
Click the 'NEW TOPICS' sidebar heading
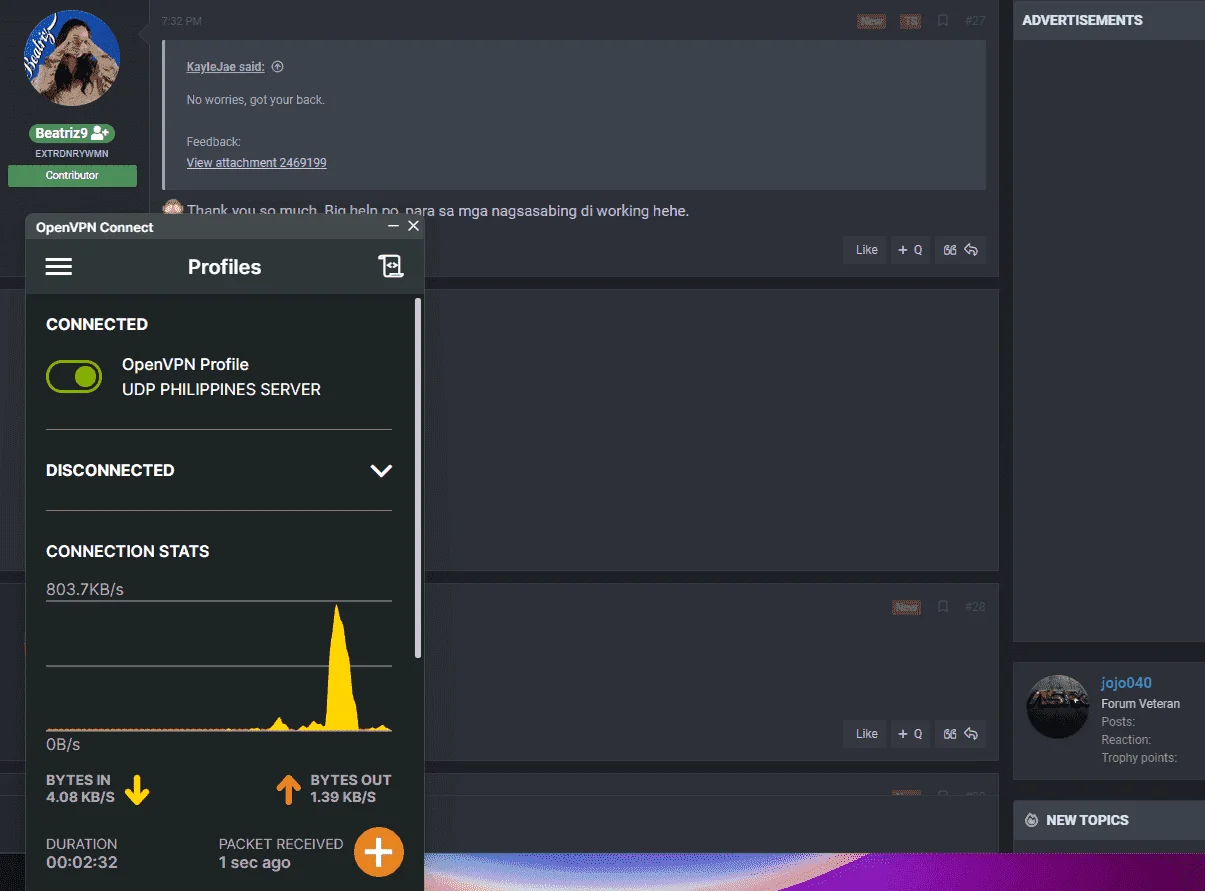tap(1087, 820)
